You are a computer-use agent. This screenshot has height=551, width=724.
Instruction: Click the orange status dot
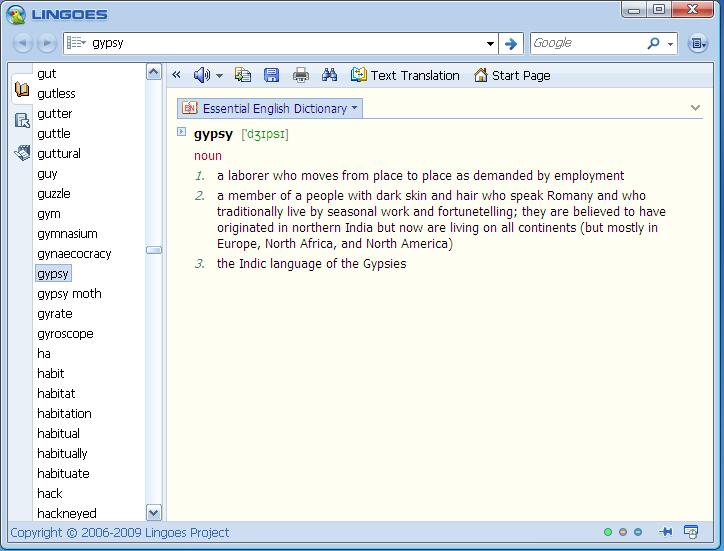pos(623,532)
